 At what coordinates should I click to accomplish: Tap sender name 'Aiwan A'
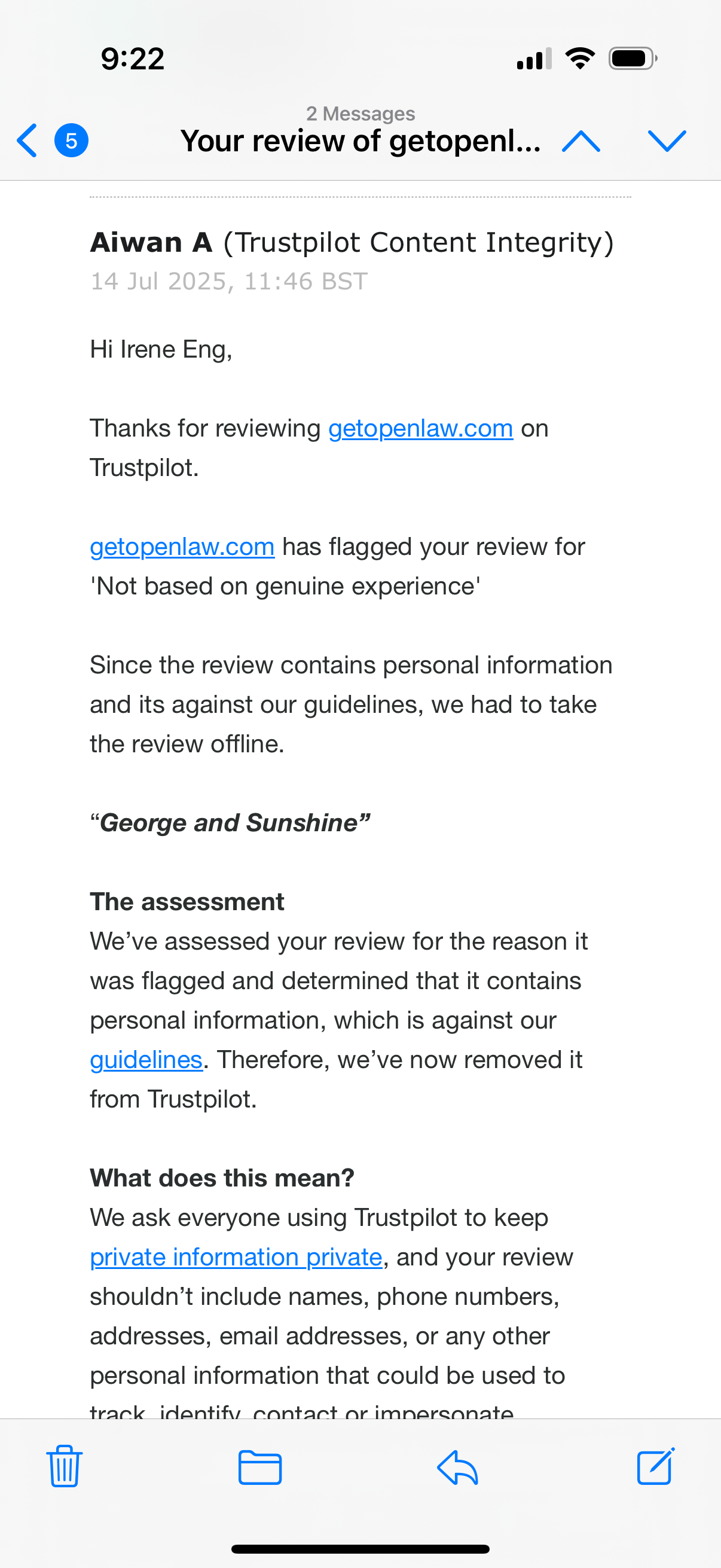tap(151, 242)
